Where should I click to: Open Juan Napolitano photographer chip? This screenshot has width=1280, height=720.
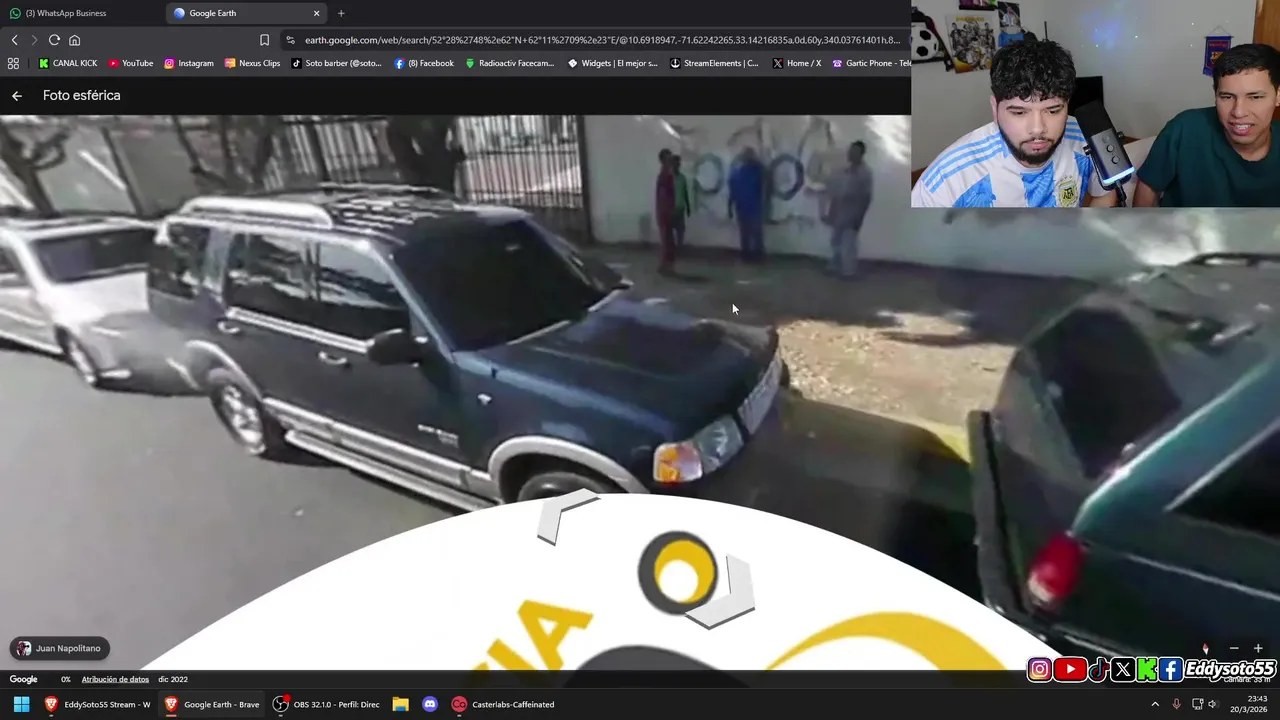pyautogui.click(x=59, y=648)
